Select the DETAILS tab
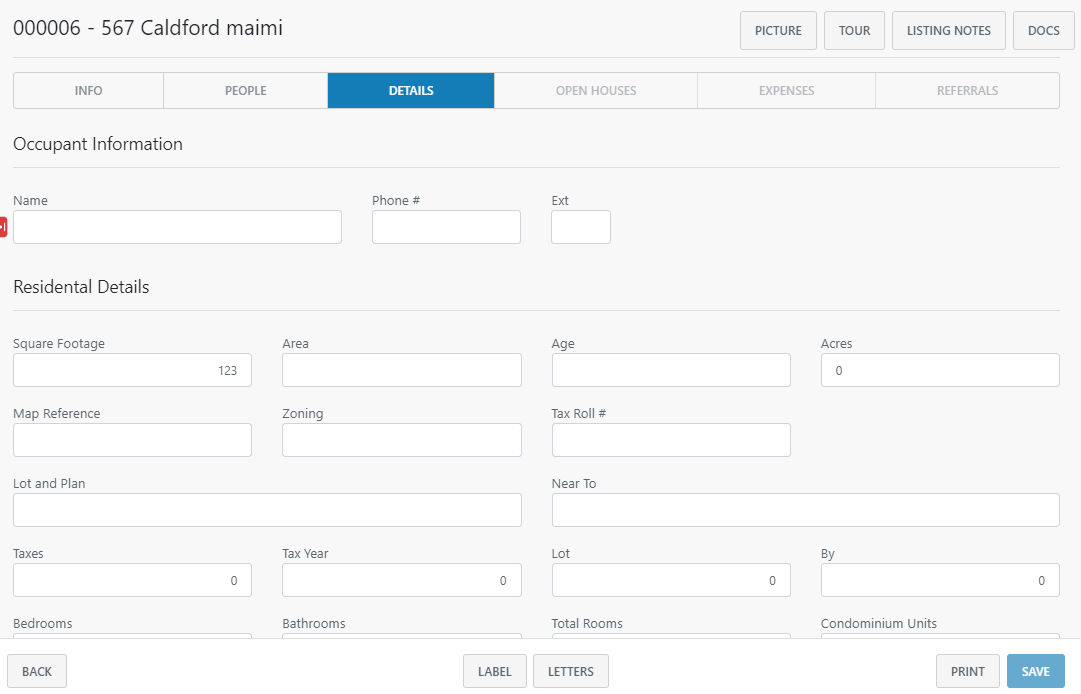This screenshot has height=694, width=1081. pos(410,90)
